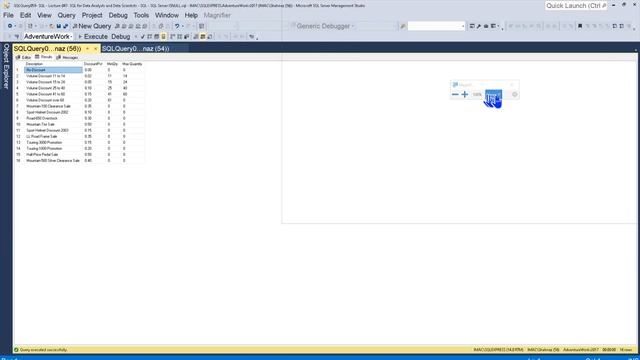Switch to the Messages pane tab
The image size is (640, 360).
click(x=67, y=58)
